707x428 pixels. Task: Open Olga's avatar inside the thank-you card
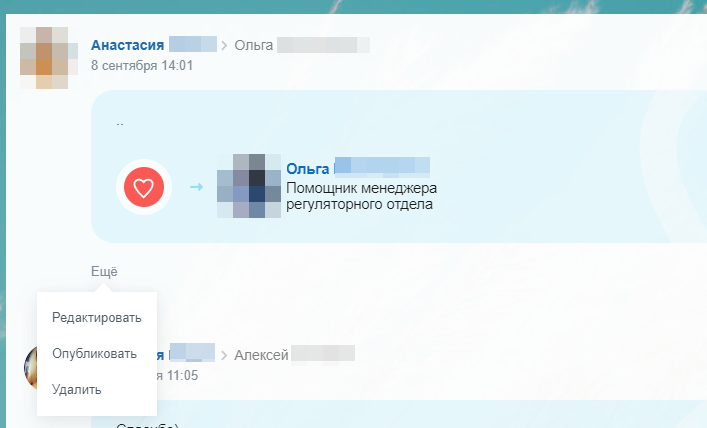[249, 186]
